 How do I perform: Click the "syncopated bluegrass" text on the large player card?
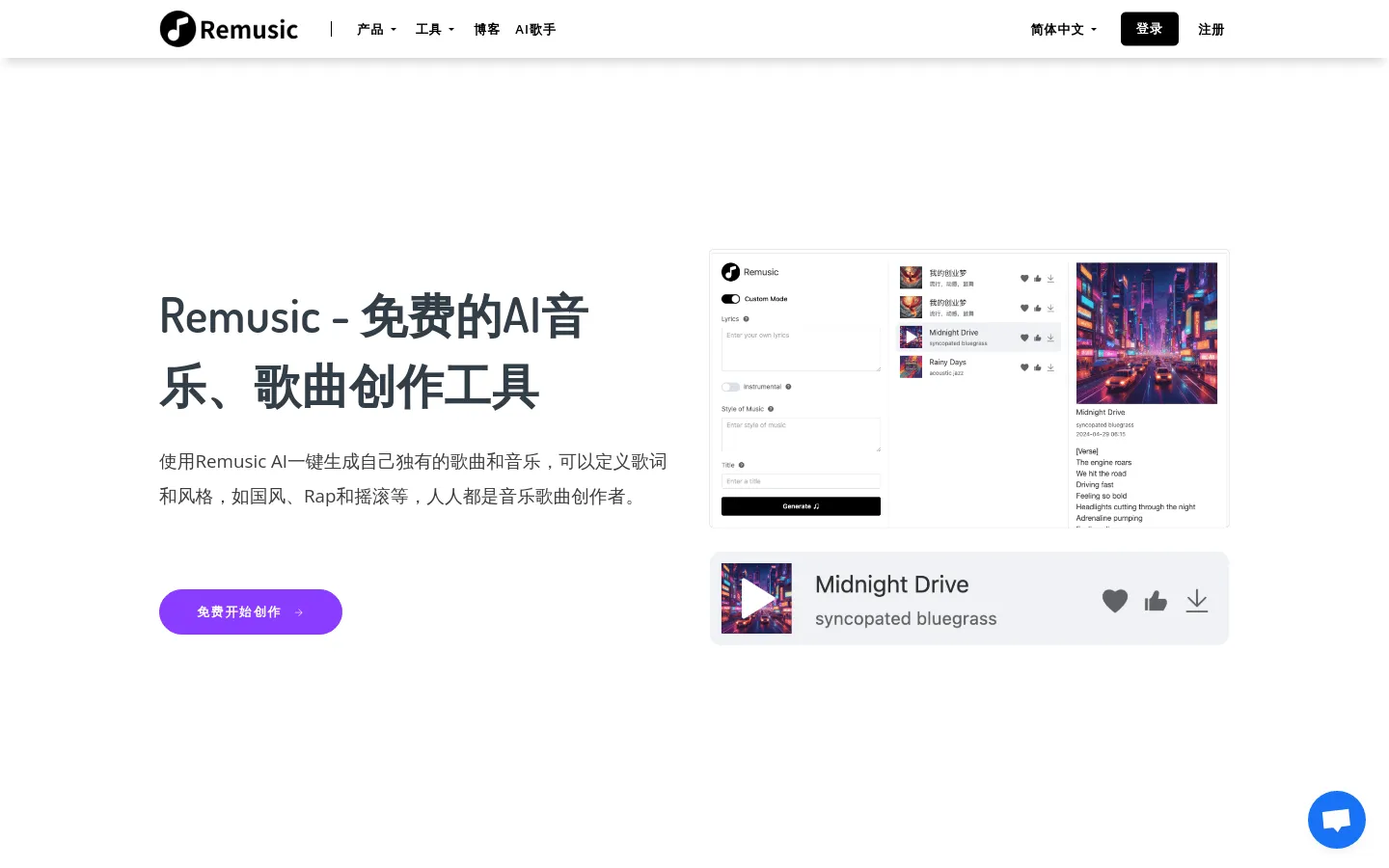[x=906, y=619]
